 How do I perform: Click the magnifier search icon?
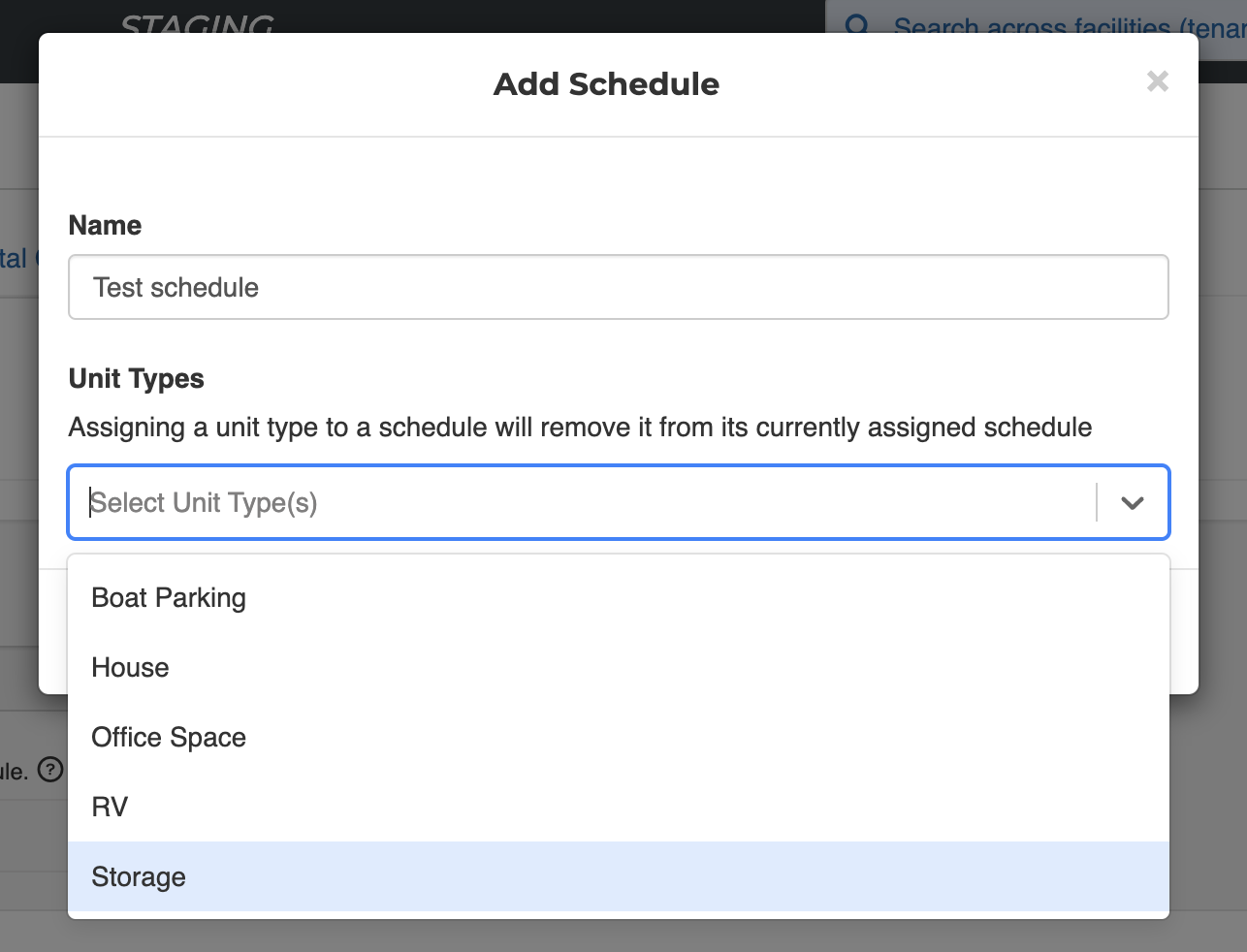click(x=857, y=25)
